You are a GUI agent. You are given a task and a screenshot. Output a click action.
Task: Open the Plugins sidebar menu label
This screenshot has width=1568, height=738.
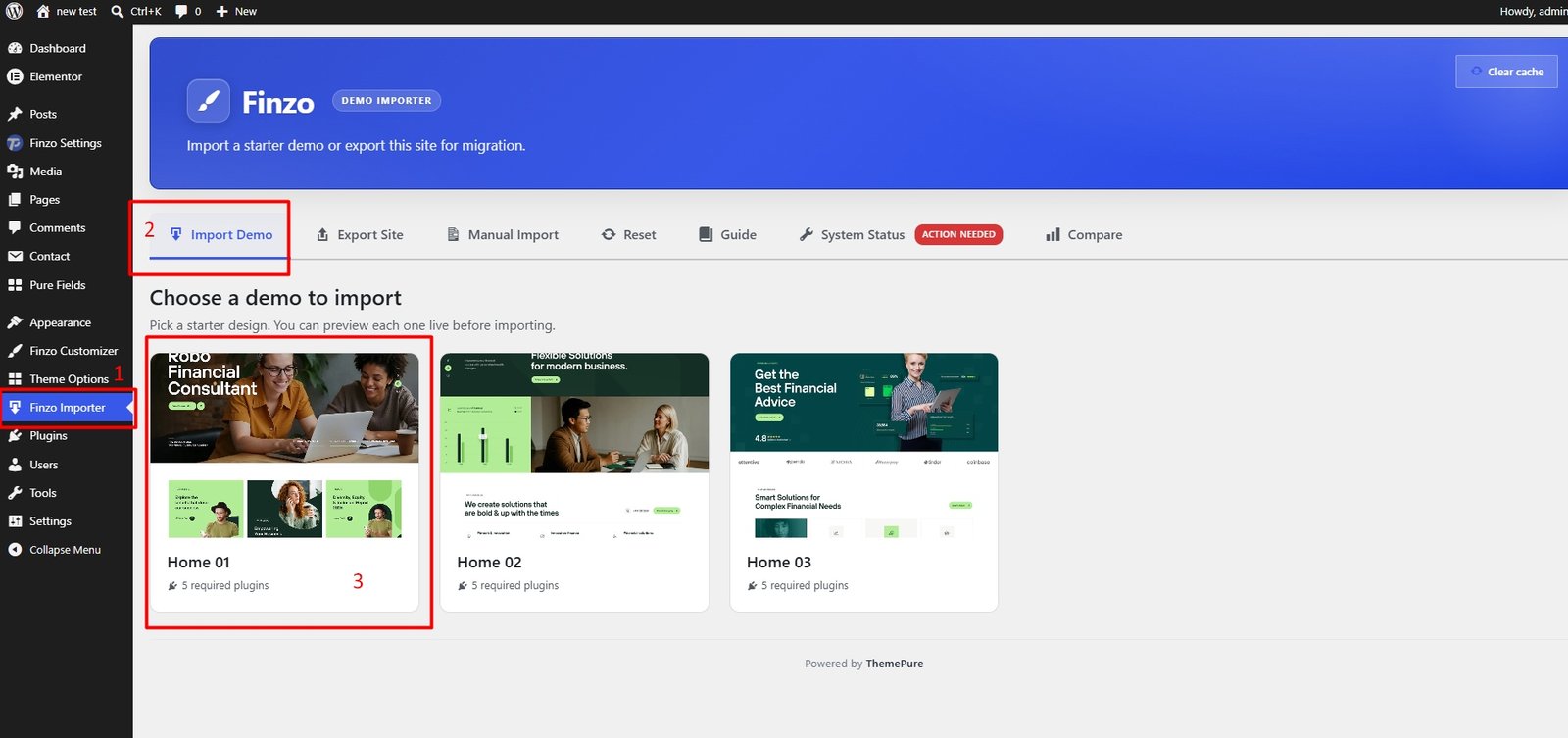[x=48, y=436]
